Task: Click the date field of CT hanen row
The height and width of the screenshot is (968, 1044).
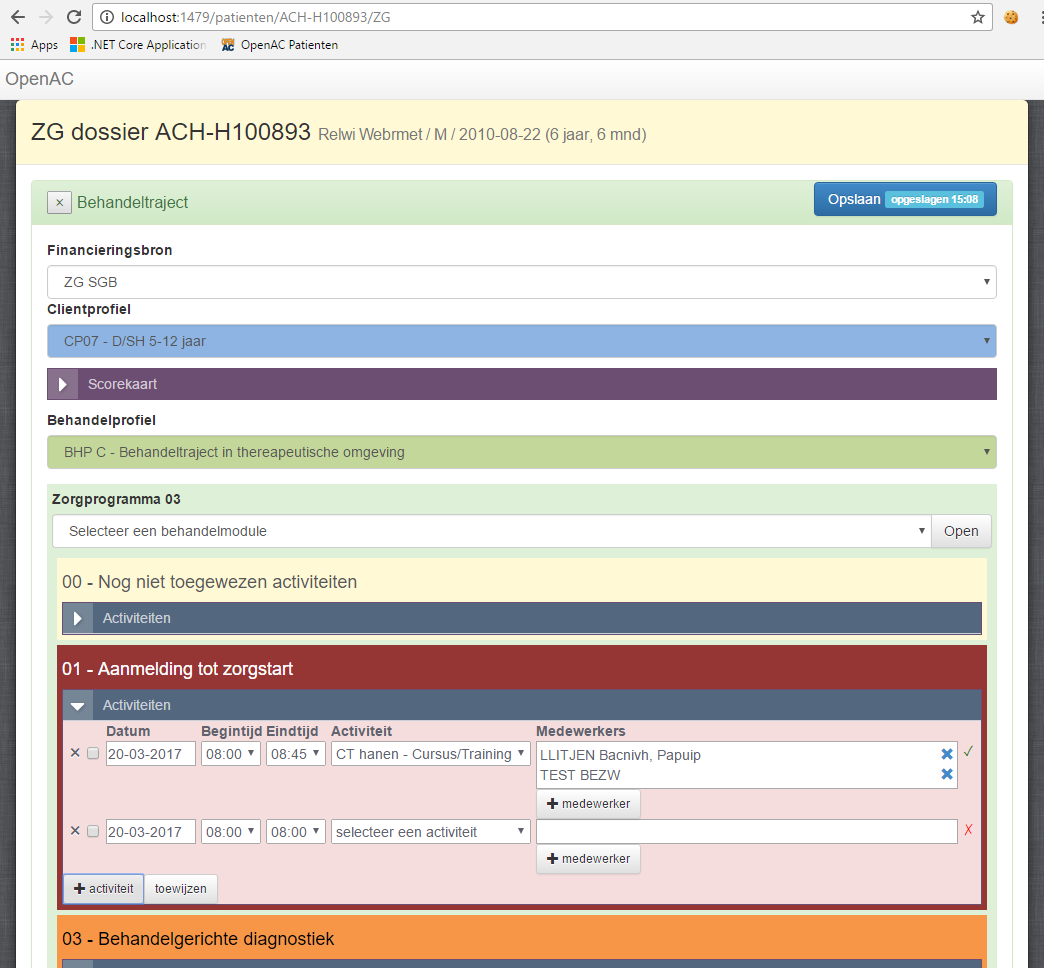Action: pyautogui.click(x=150, y=753)
